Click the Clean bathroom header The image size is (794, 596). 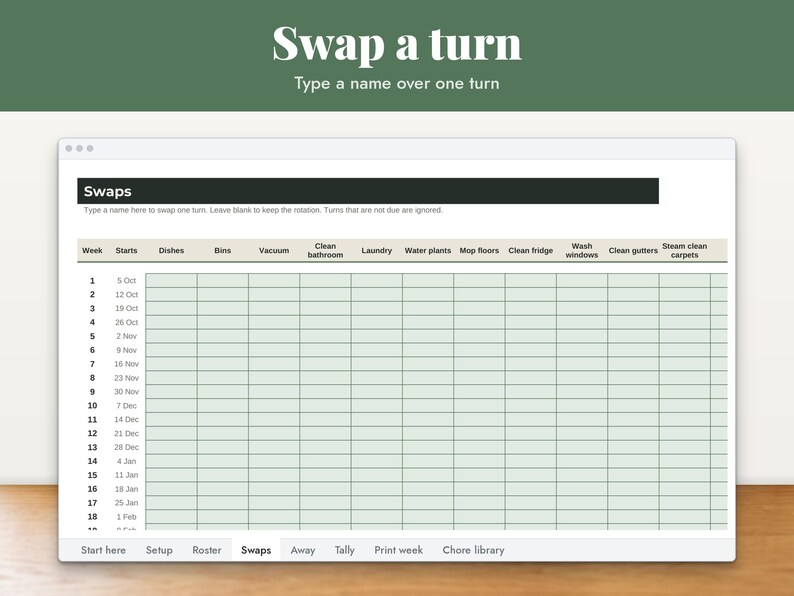325,251
